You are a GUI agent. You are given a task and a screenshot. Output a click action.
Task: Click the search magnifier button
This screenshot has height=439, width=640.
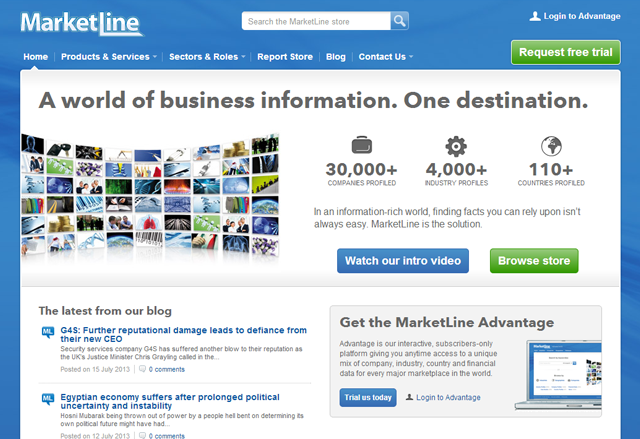pyautogui.click(x=400, y=21)
